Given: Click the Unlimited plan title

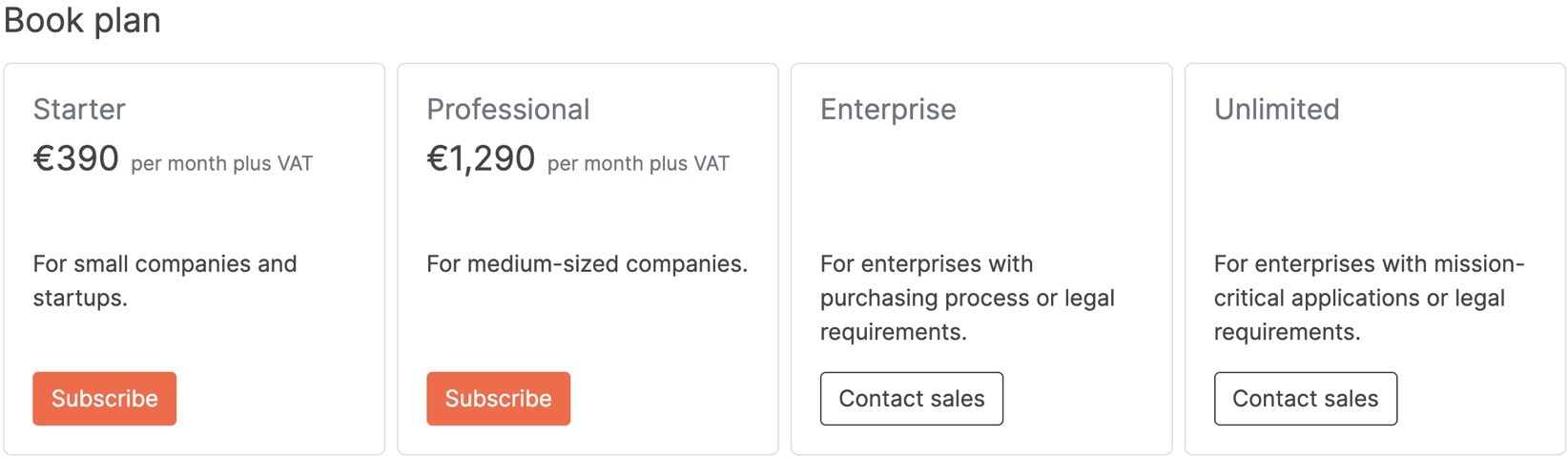Looking at the screenshot, I should coord(1276,110).
